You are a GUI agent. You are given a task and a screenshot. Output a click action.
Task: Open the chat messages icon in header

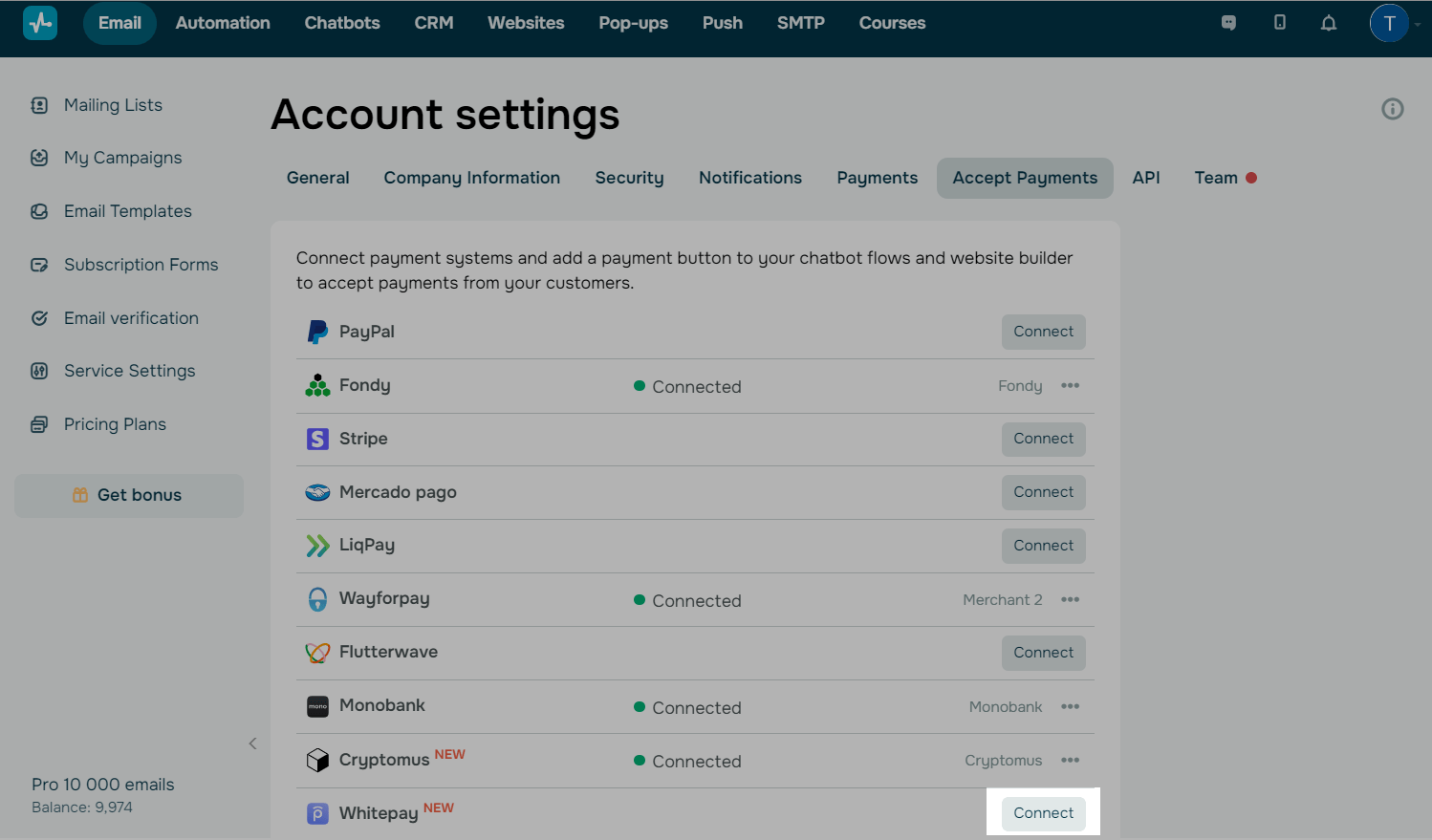point(1228,23)
